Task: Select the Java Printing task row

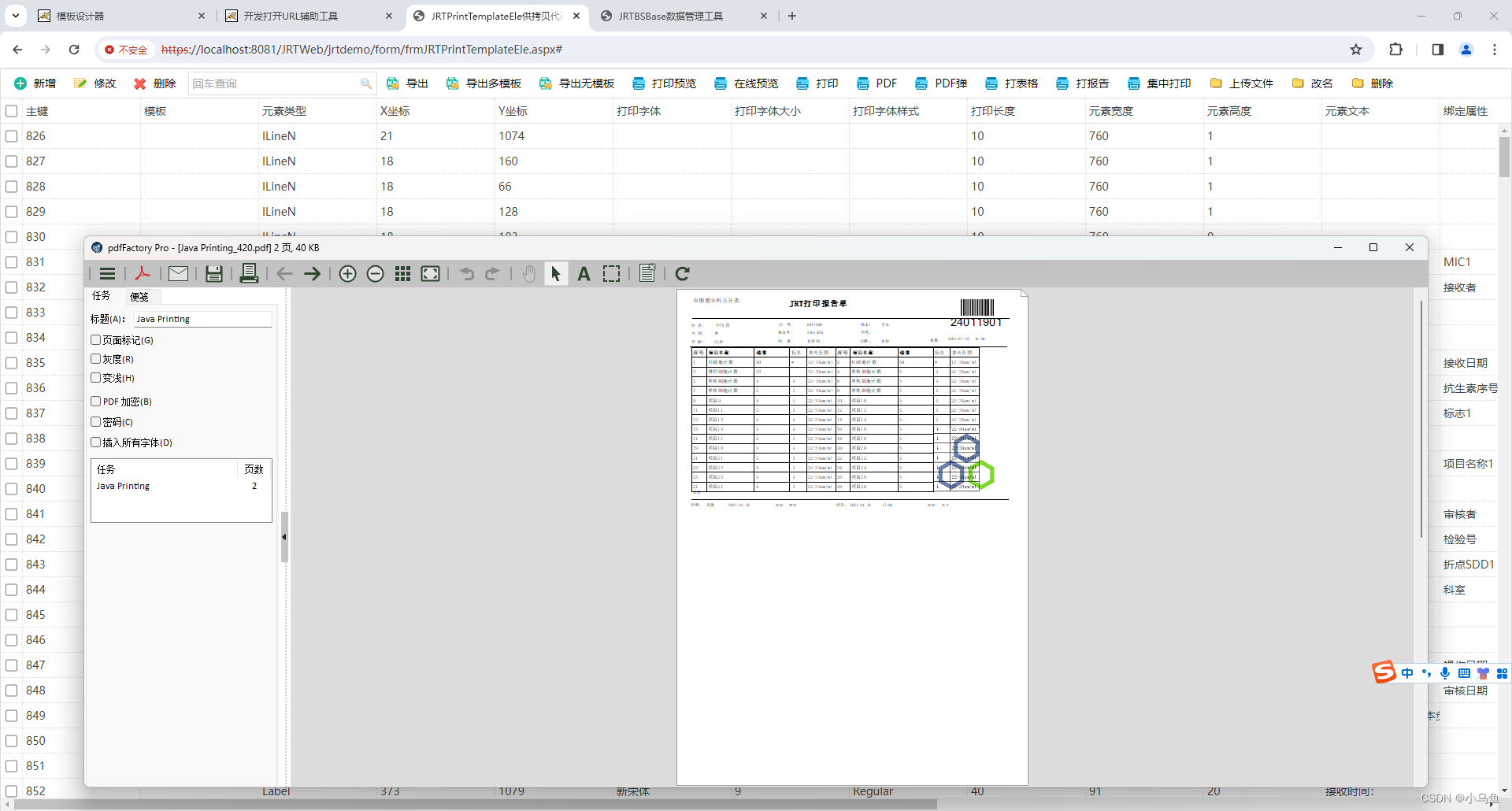Action: pos(181,487)
